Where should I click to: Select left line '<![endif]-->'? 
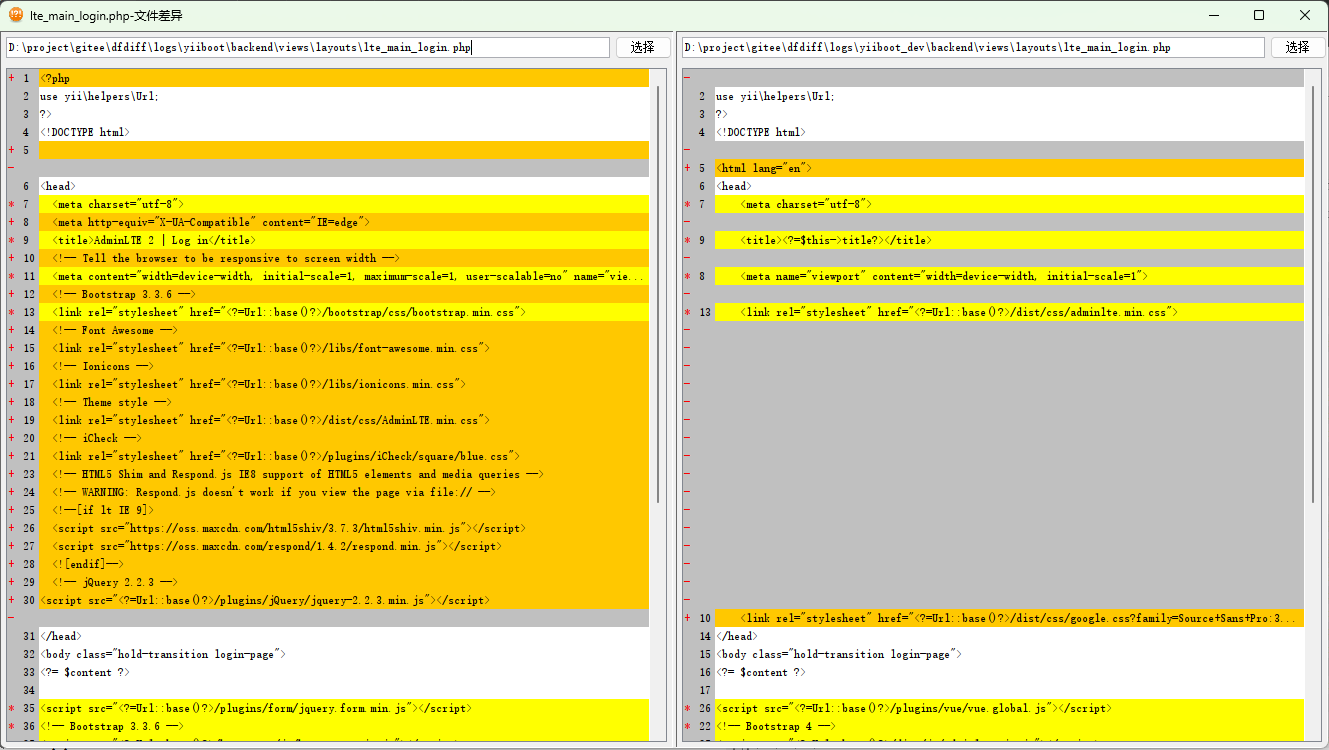pos(344,564)
